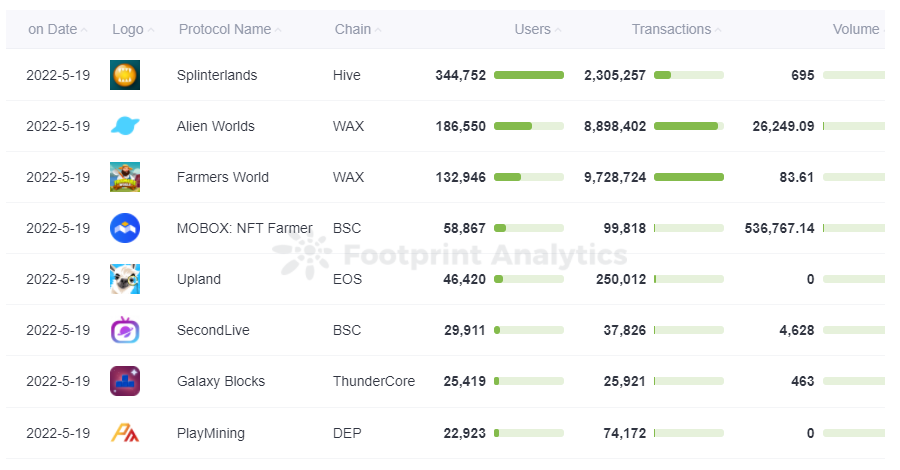Click the Upland transactions progress bar
The height and width of the screenshot is (470, 900).
tap(689, 279)
